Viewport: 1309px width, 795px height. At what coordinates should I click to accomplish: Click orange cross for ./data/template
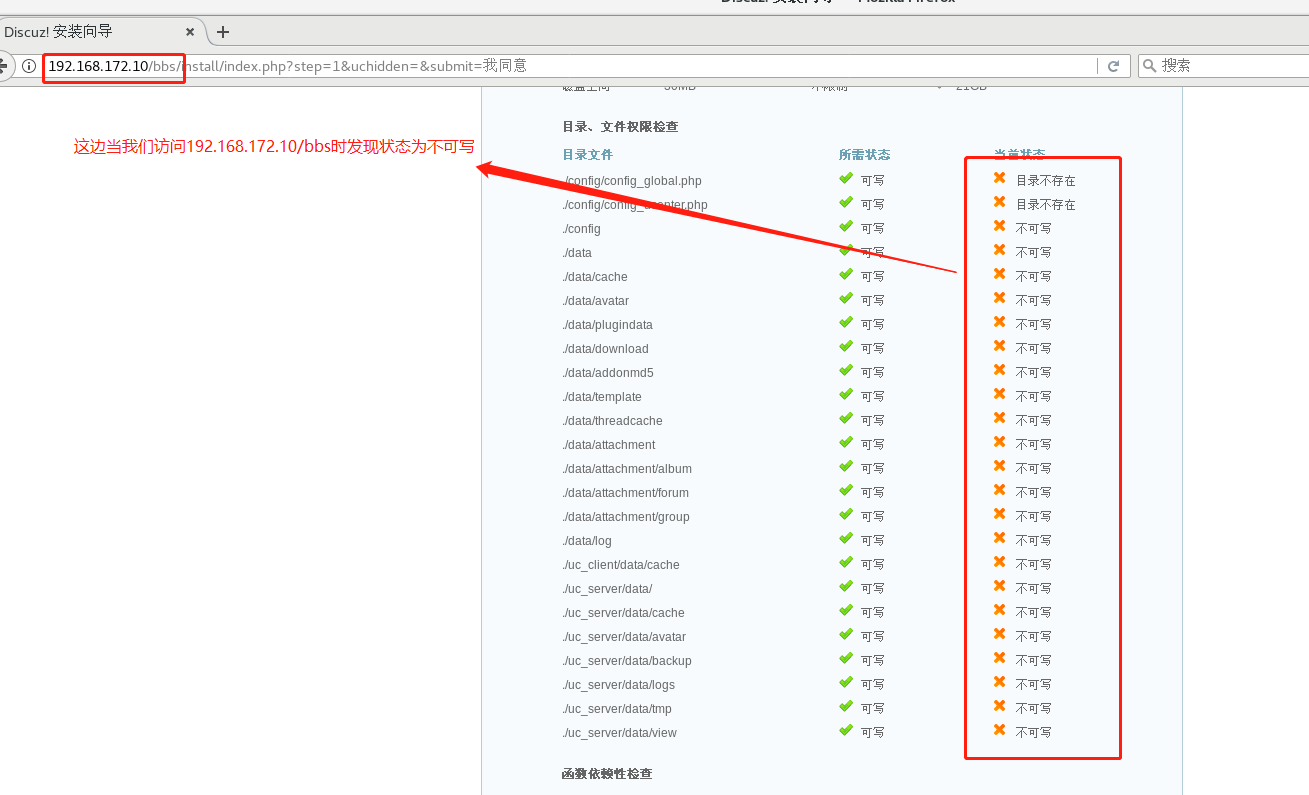click(999, 394)
